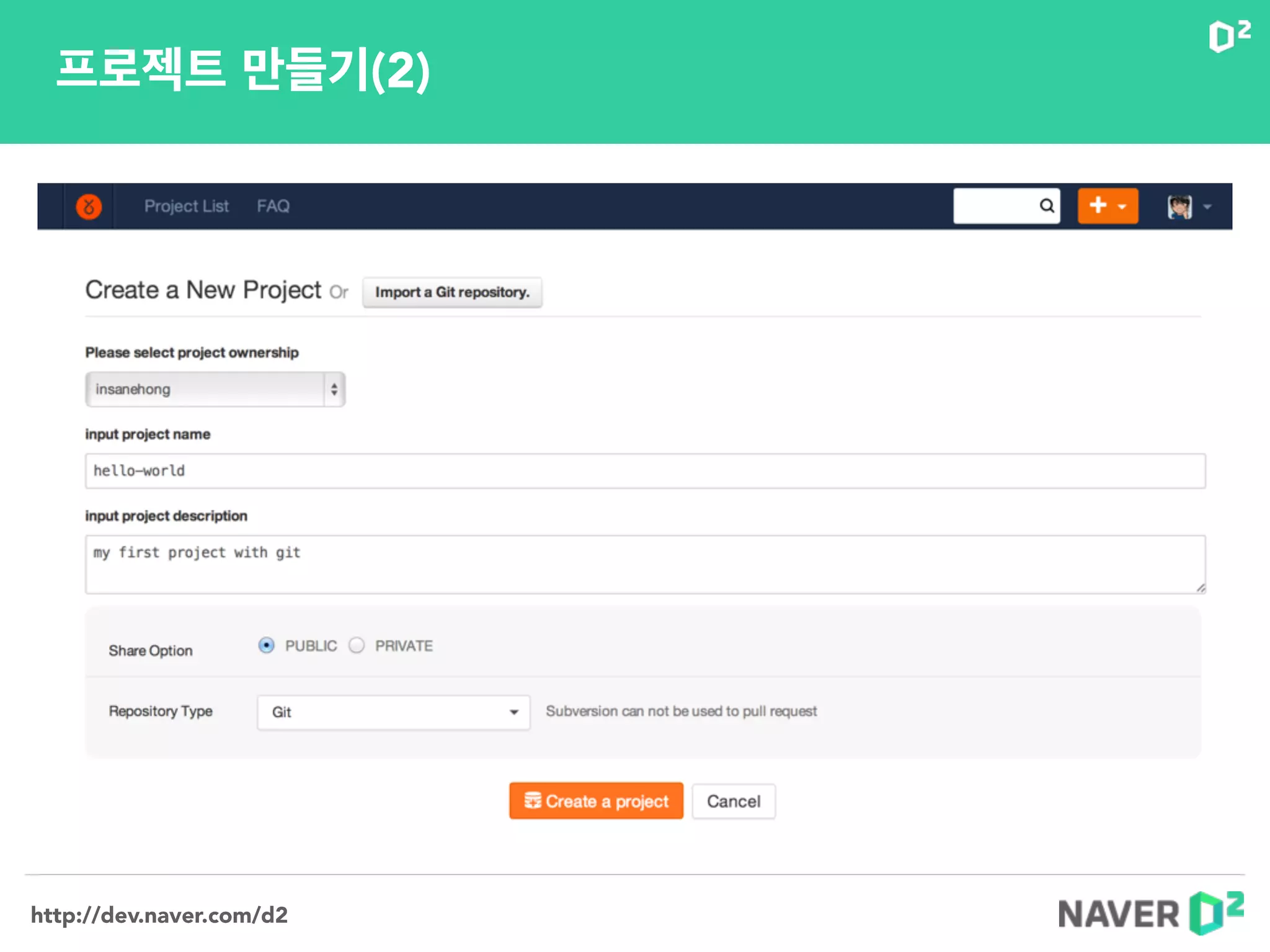1270x952 pixels.
Task: Click the Cancel button
Action: click(x=734, y=801)
